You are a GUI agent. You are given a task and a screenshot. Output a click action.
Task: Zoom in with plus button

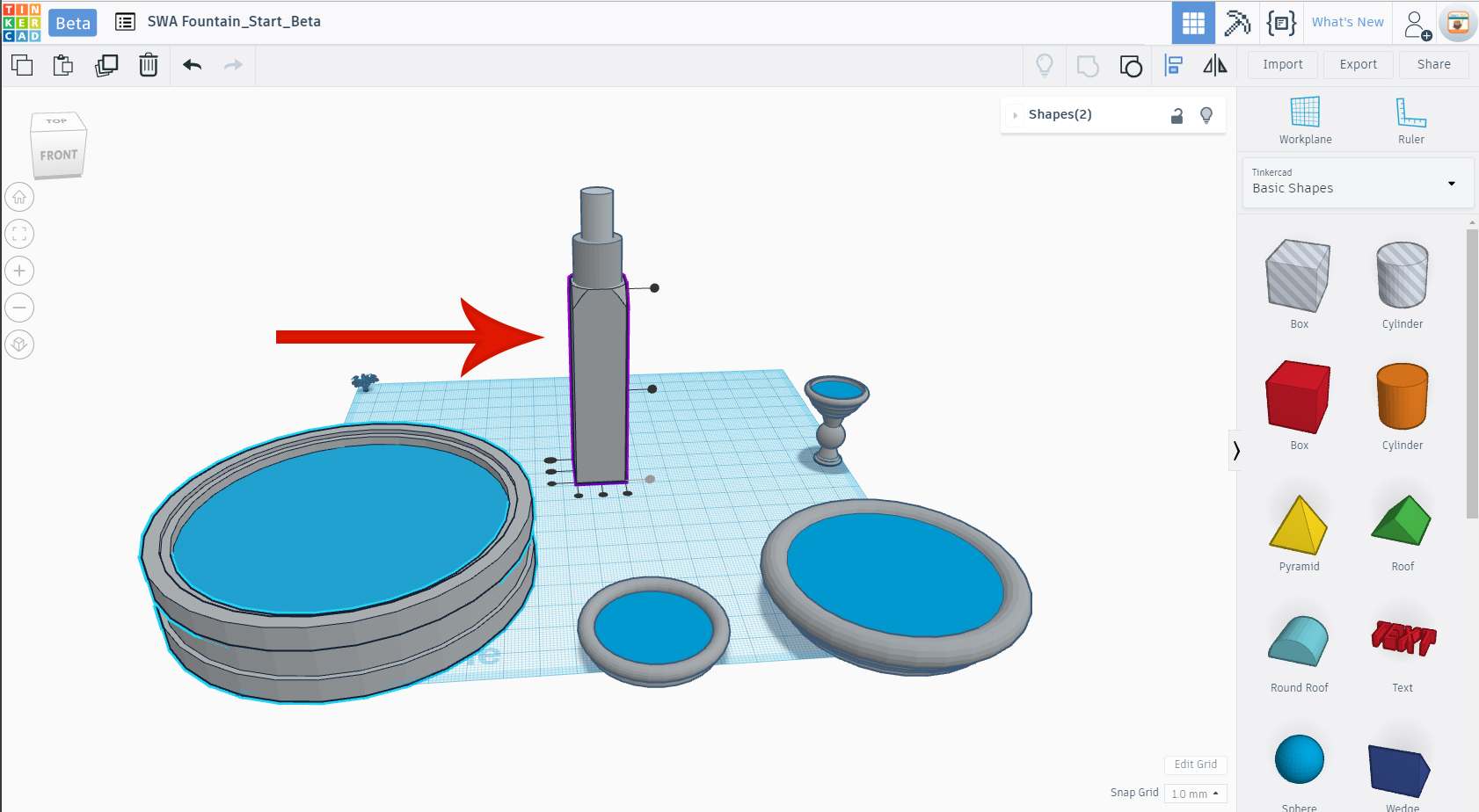[19, 271]
